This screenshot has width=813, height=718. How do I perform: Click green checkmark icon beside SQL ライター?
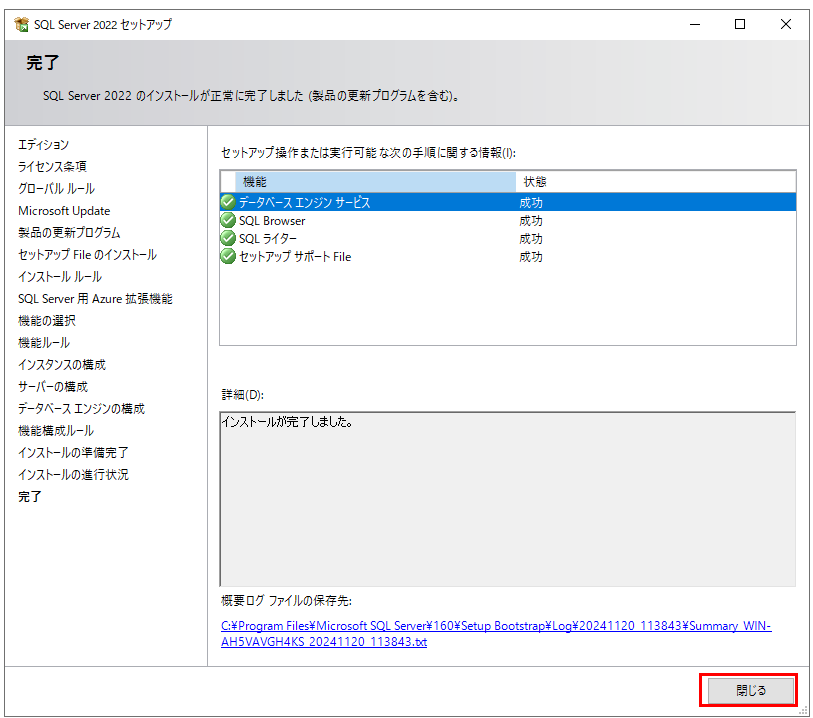click(x=228, y=239)
